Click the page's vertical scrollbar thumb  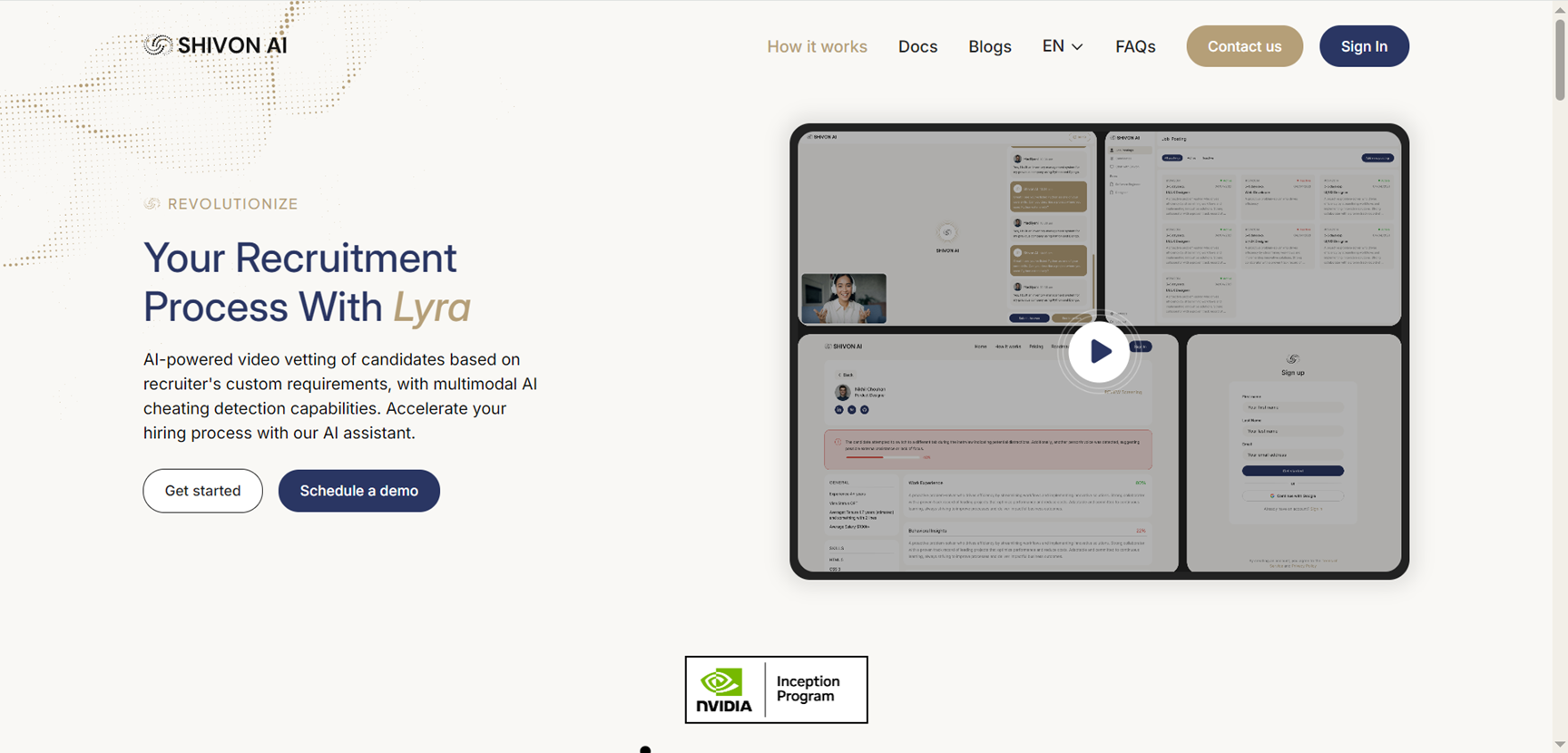coord(1560,59)
